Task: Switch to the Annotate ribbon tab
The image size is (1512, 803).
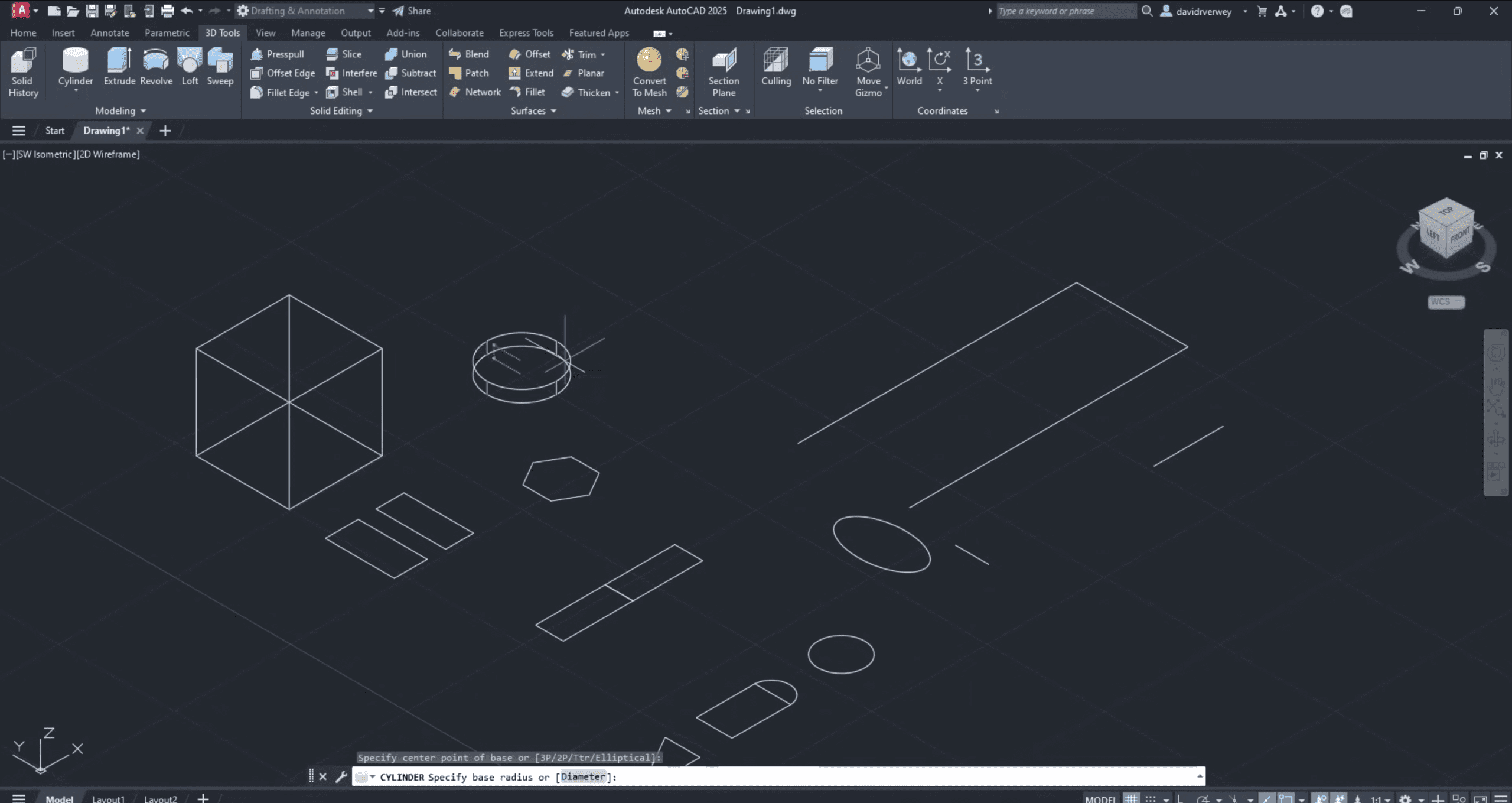Action: pos(109,33)
